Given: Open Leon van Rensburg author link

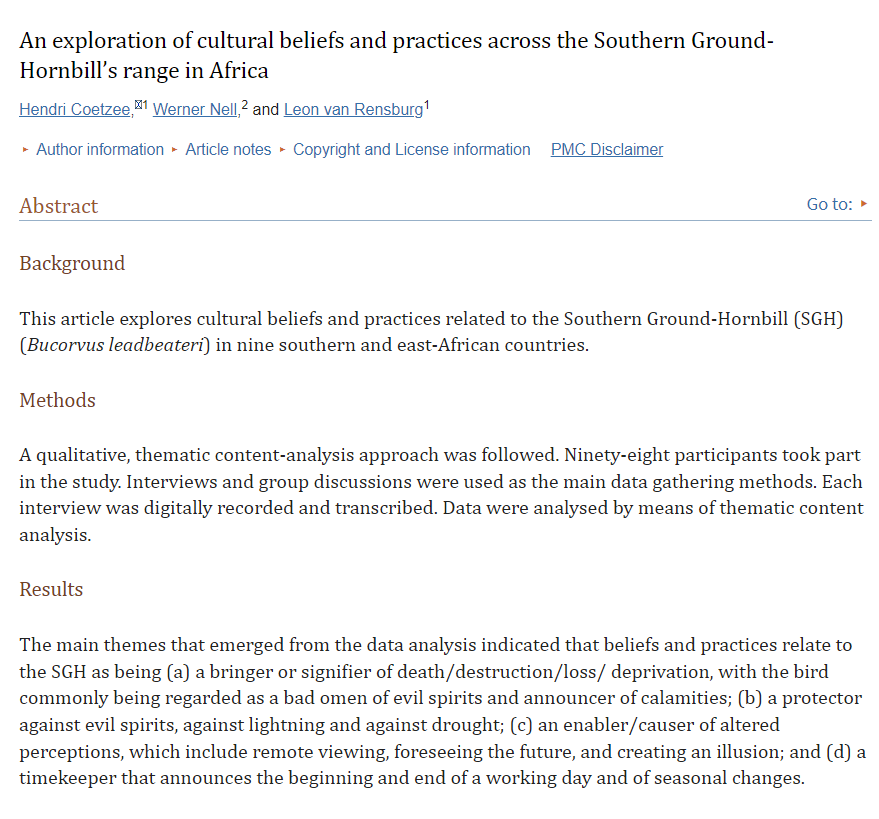Looking at the screenshot, I should [x=353, y=109].
